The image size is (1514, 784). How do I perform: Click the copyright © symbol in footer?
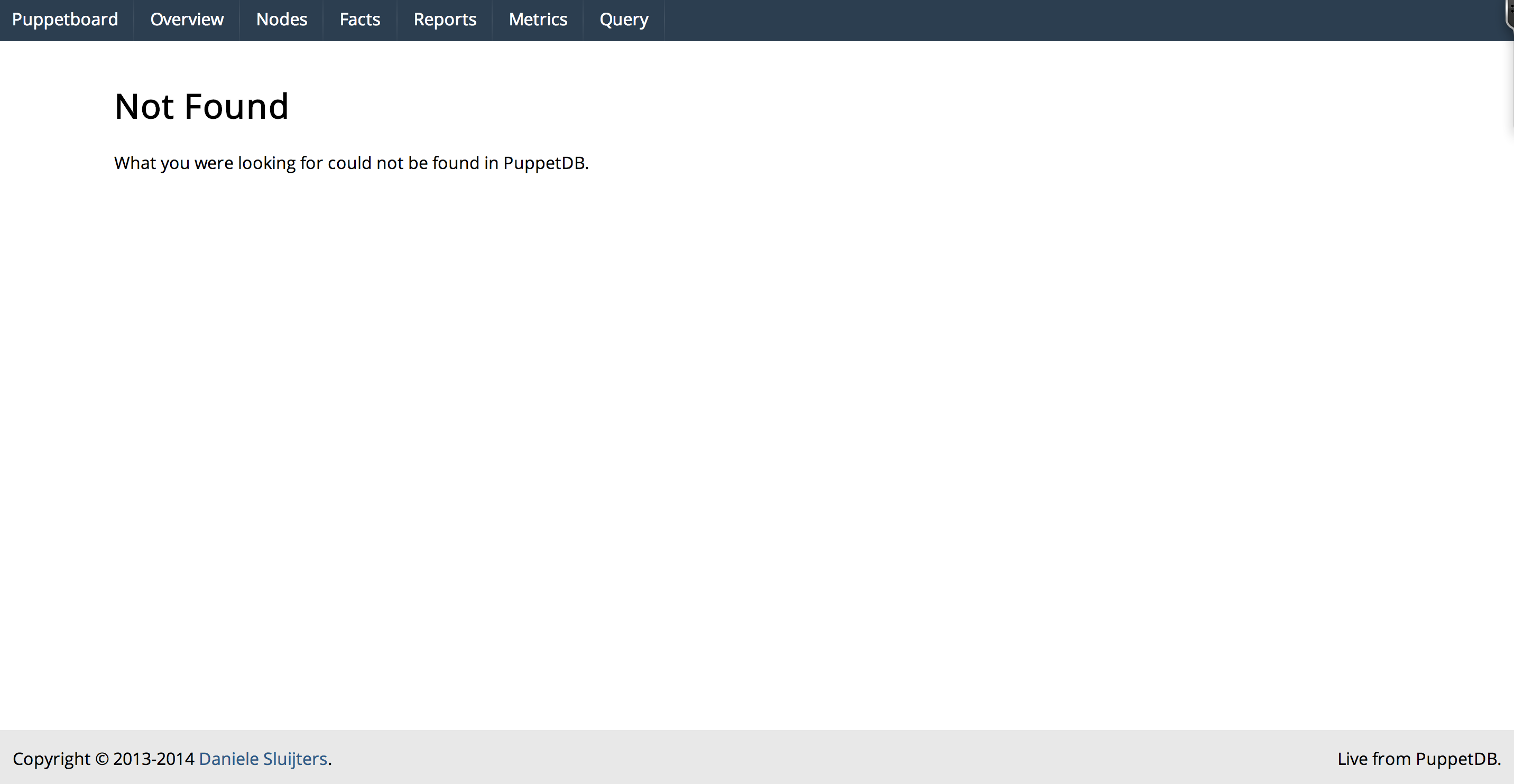tap(101, 759)
